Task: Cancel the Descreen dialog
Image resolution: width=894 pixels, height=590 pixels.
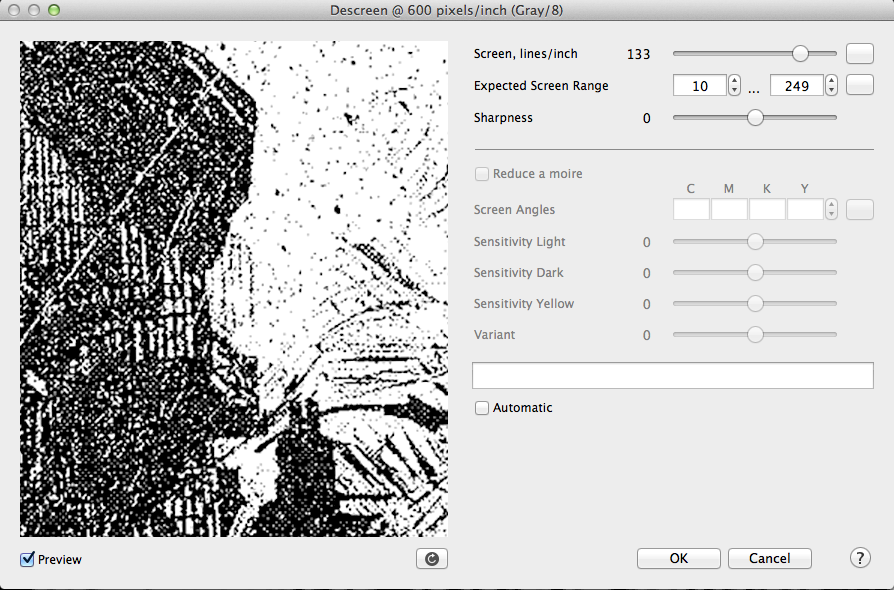Action: [770, 559]
